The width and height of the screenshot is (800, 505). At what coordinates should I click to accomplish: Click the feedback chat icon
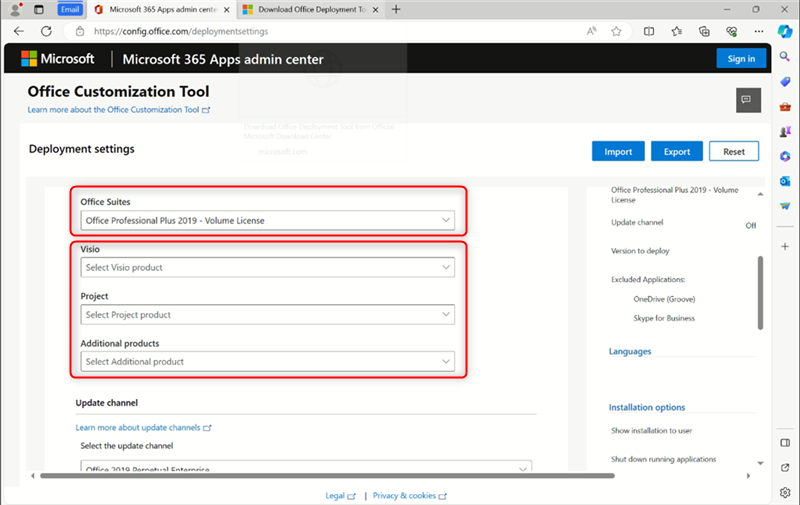[x=748, y=100]
